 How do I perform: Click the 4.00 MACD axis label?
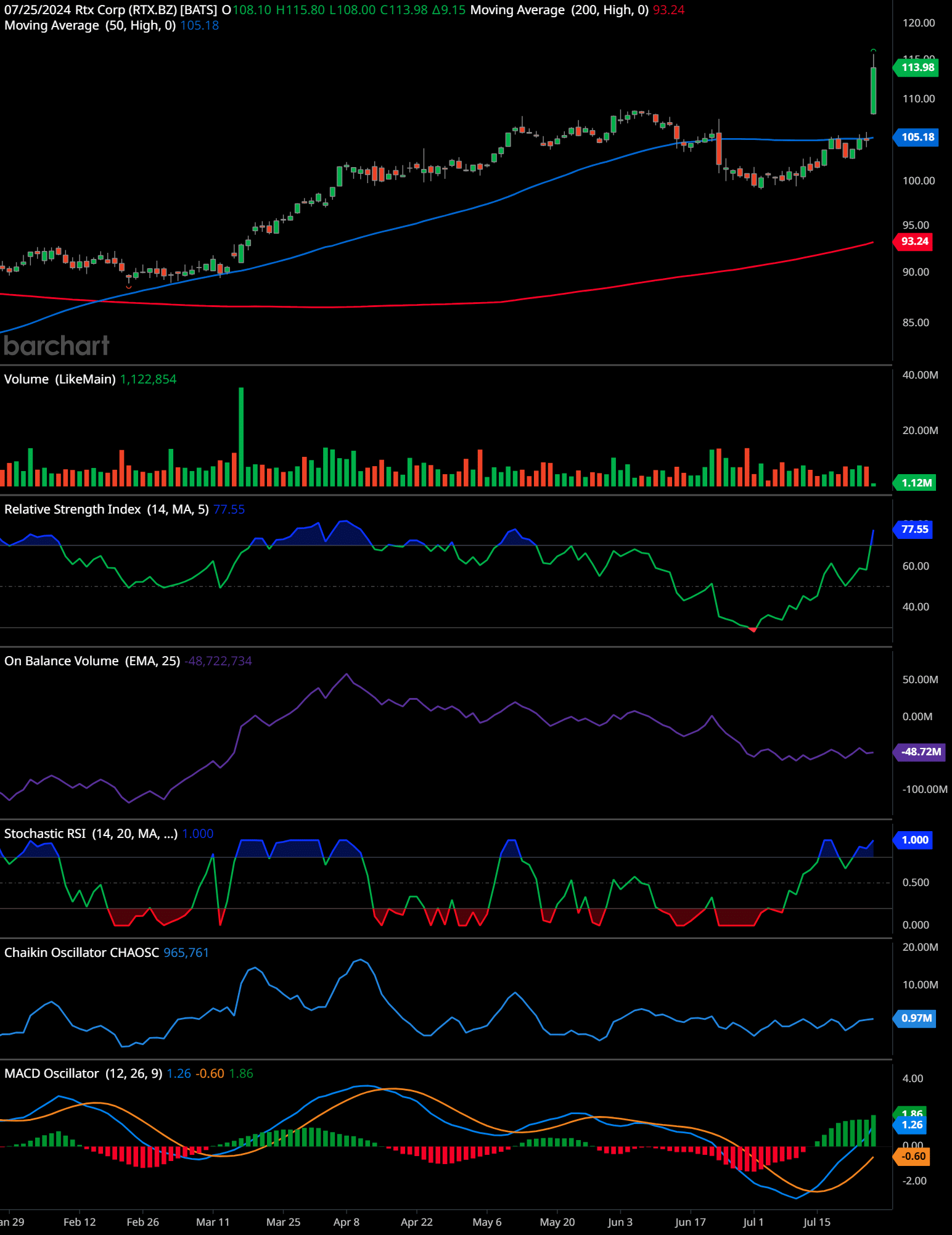click(x=913, y=1078)
